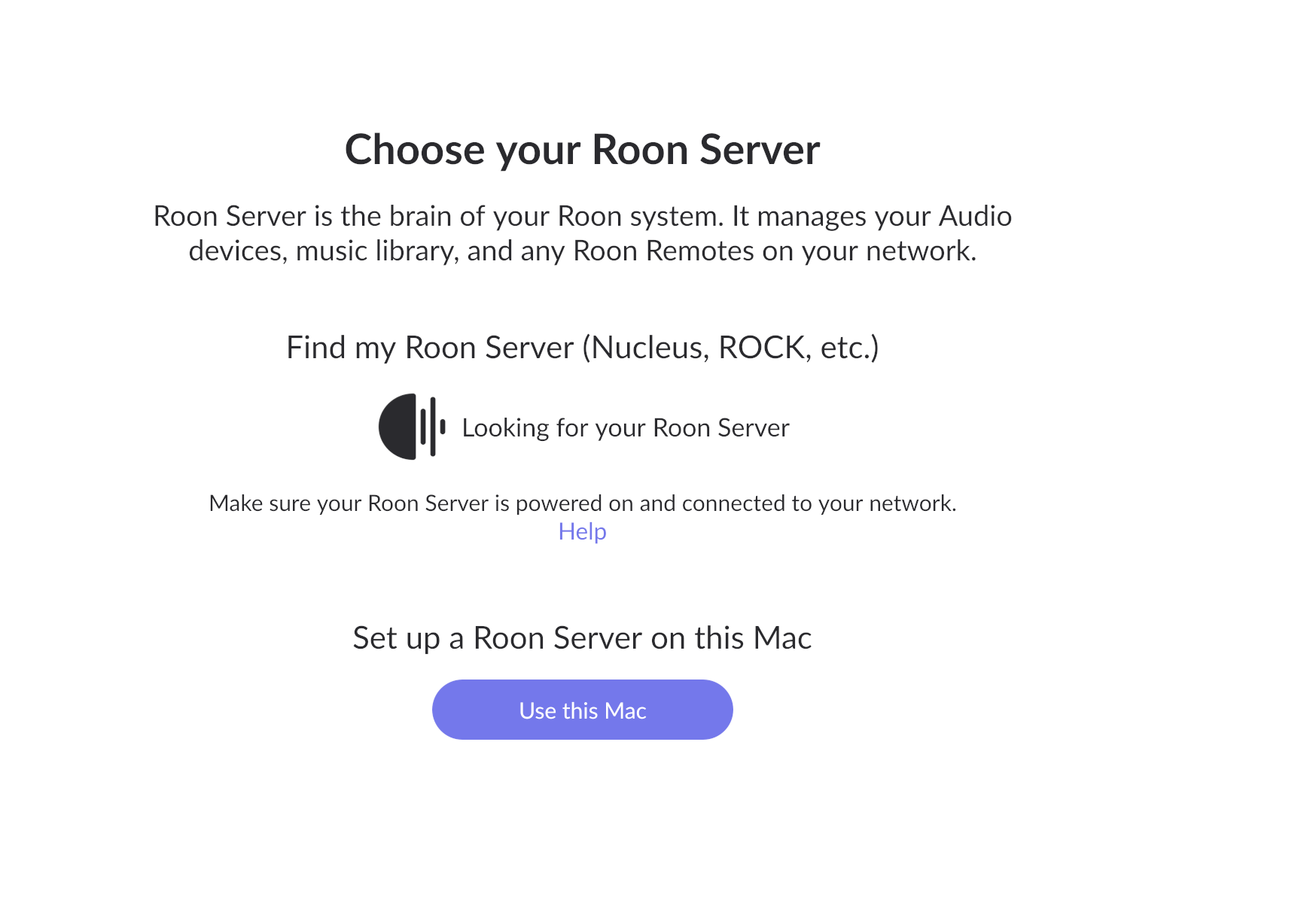Click the Roon Server is the brain description
Viewport: 1316px width, 900px height.
click(582, 233)
